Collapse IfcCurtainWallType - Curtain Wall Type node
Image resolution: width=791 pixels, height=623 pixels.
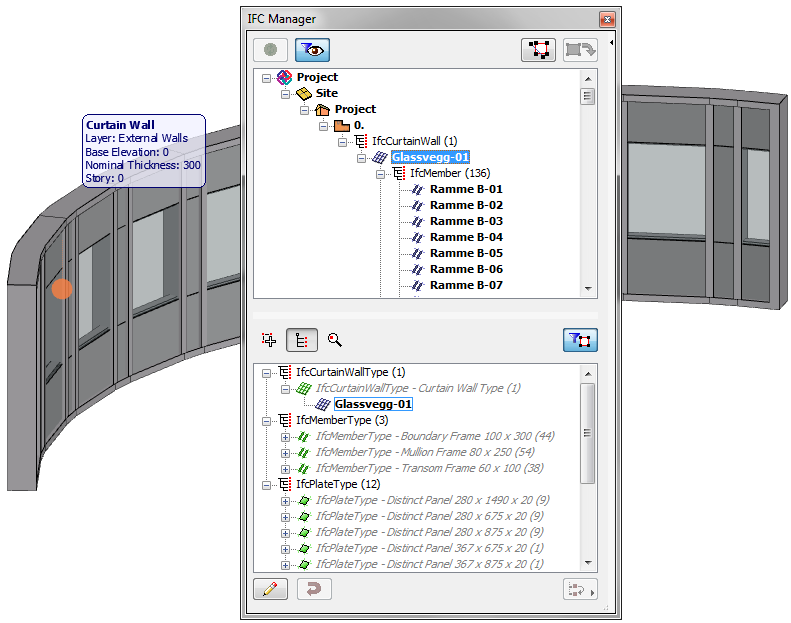tap(286, 389)
